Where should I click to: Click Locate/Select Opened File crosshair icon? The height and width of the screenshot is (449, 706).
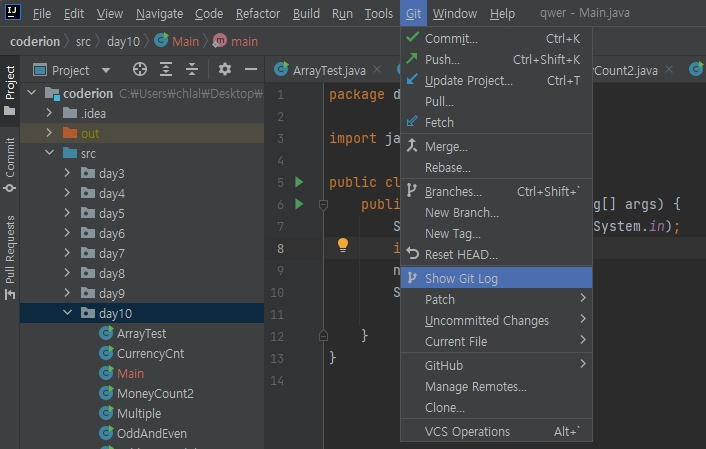(140, 69)
